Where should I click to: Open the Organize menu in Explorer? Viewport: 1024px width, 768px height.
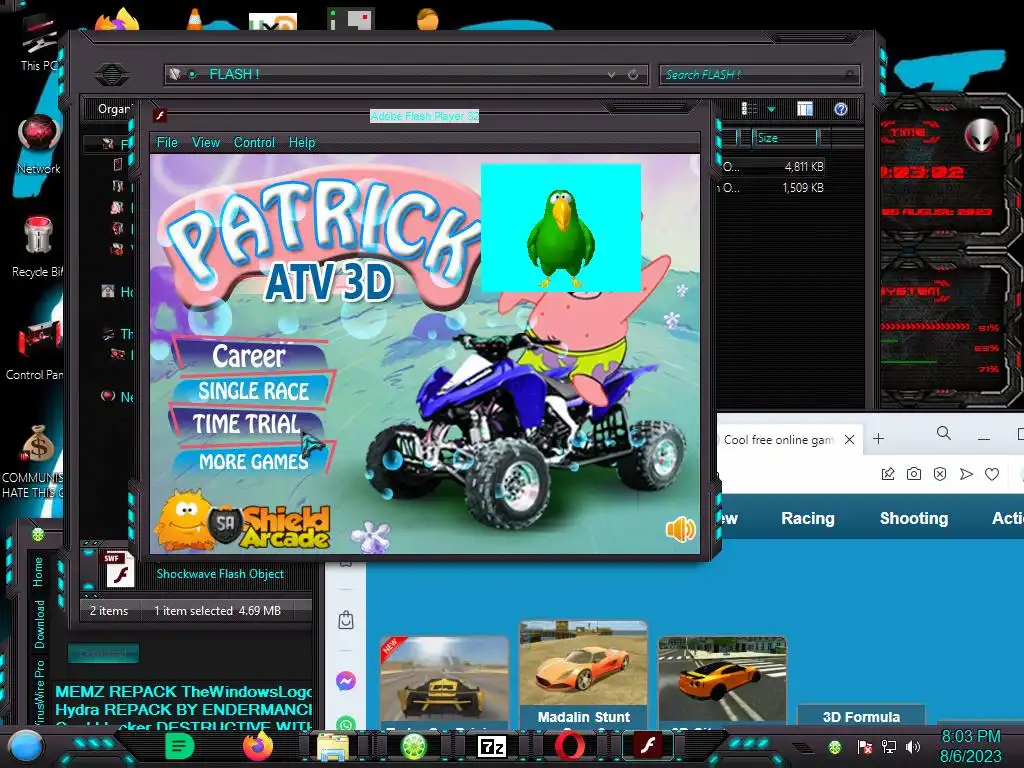coord(114,109)
